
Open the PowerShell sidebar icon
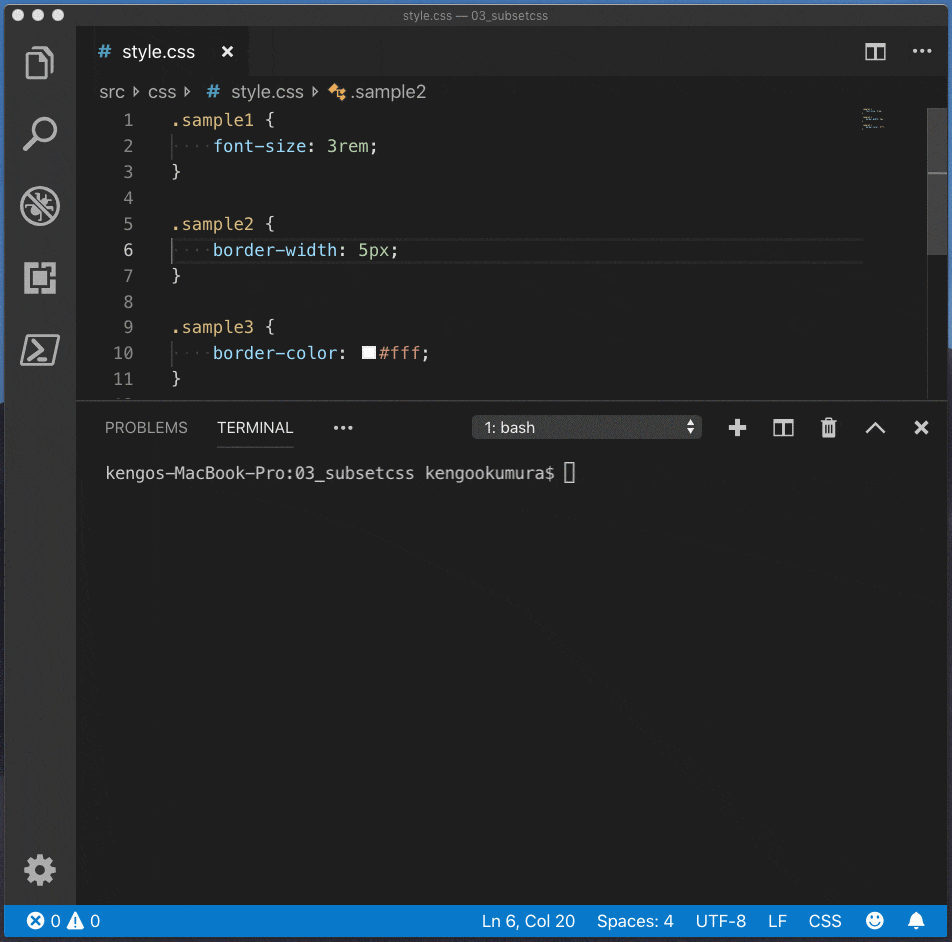(40, 350)
